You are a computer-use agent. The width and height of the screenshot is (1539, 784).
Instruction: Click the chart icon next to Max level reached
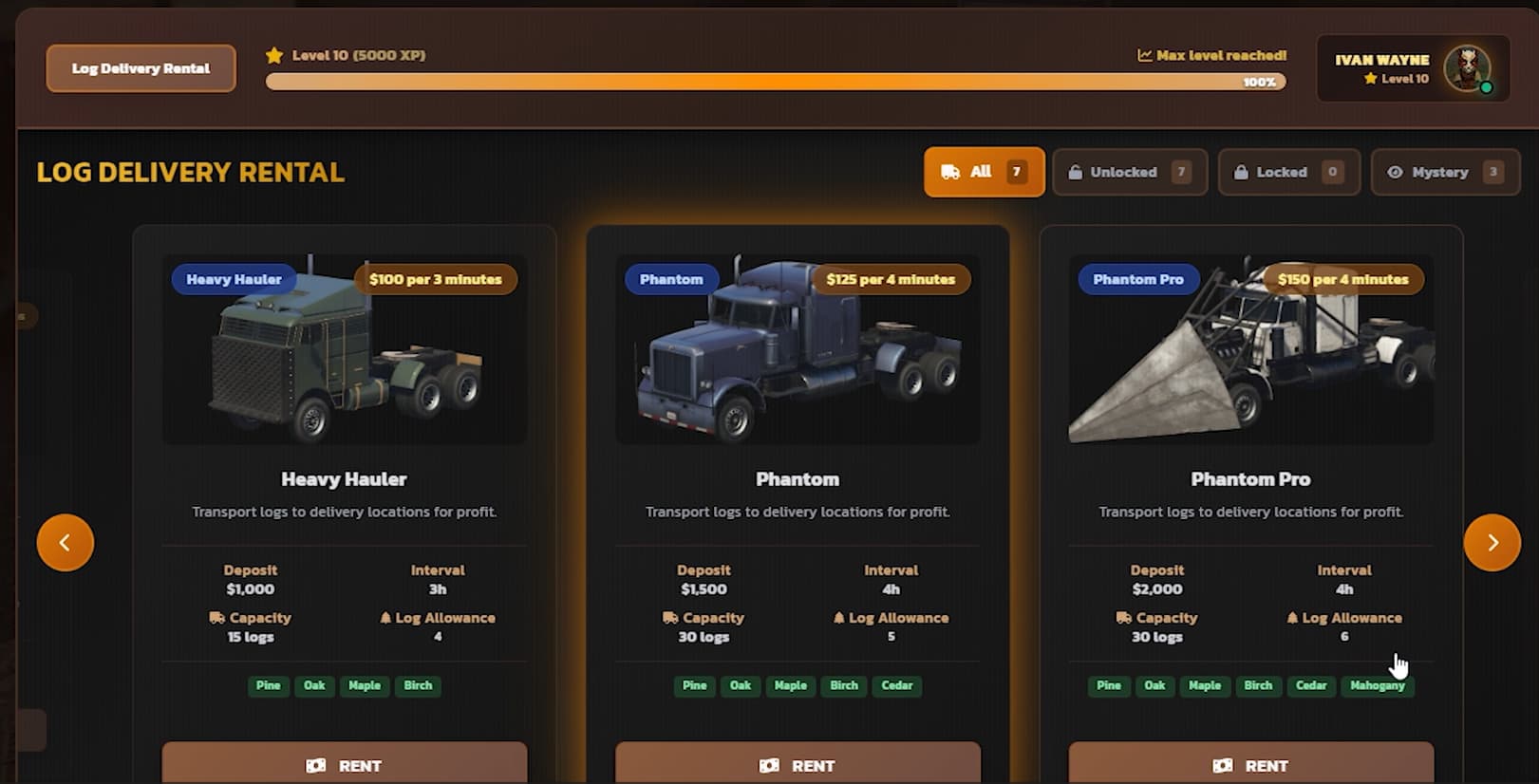pyautogui.click(x=1144, y=55)
